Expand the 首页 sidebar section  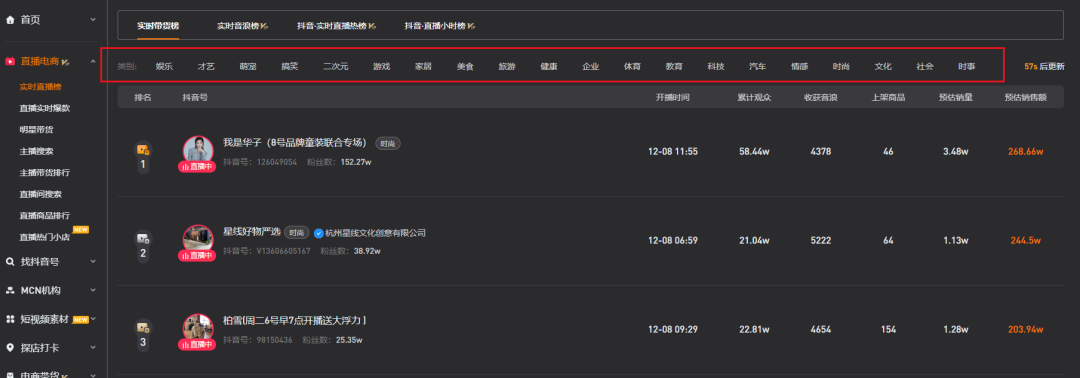point(93,20)
